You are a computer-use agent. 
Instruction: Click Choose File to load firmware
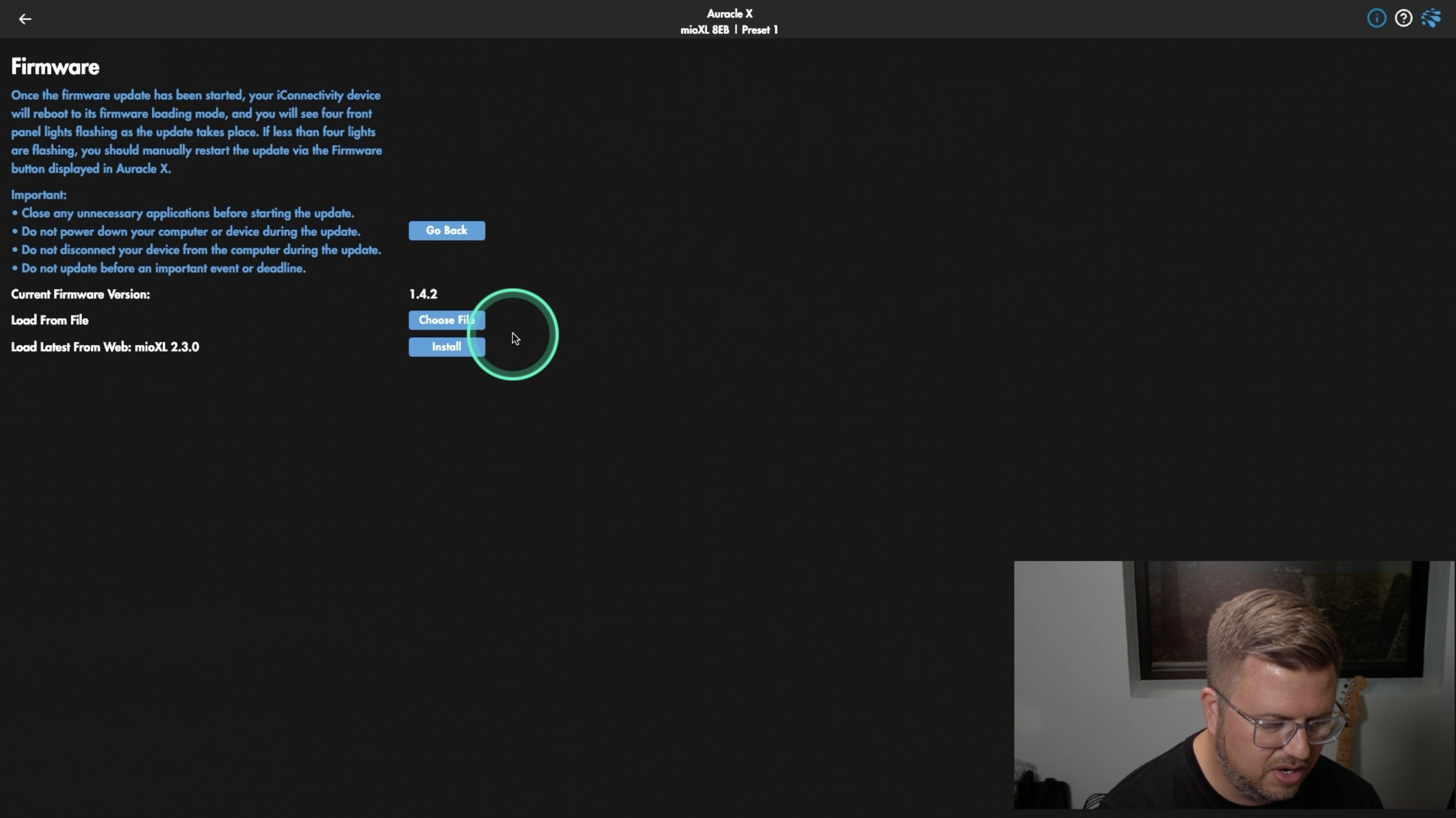(447, 320)
